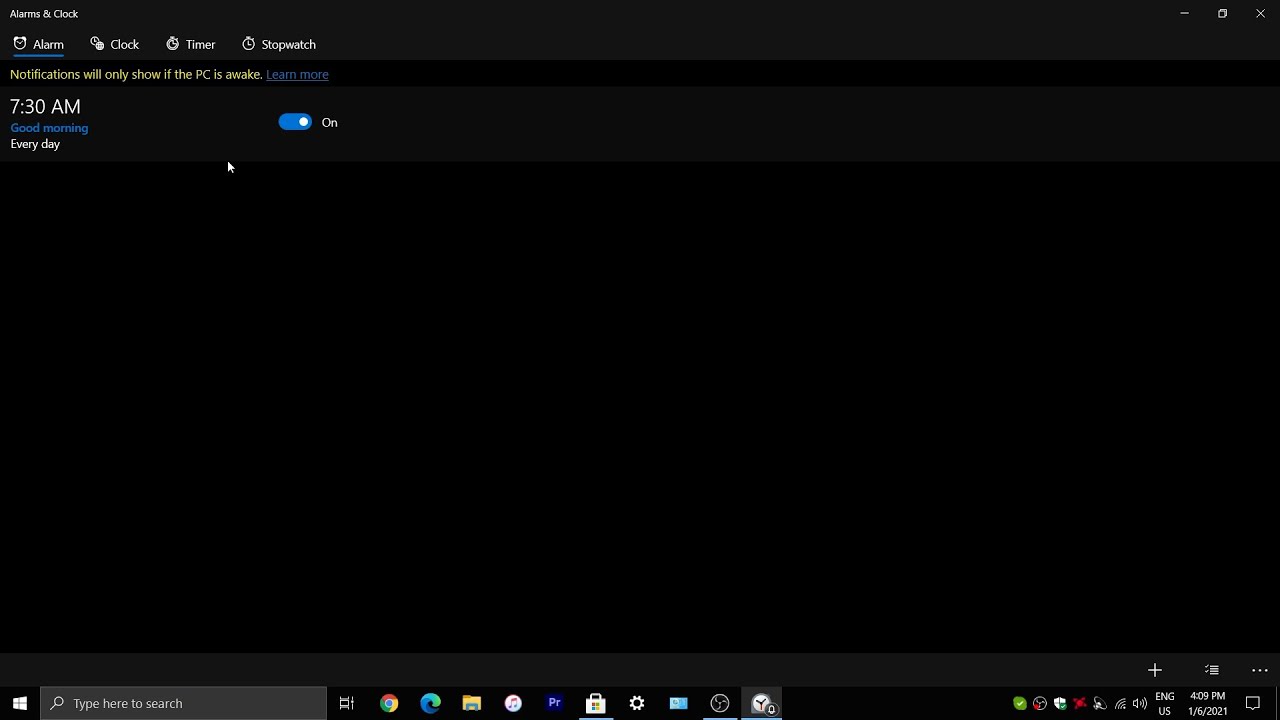The height and width of the screenshot is (720, 1280).
Task: Select the Good morning alarm name
Action: point(49,128)
